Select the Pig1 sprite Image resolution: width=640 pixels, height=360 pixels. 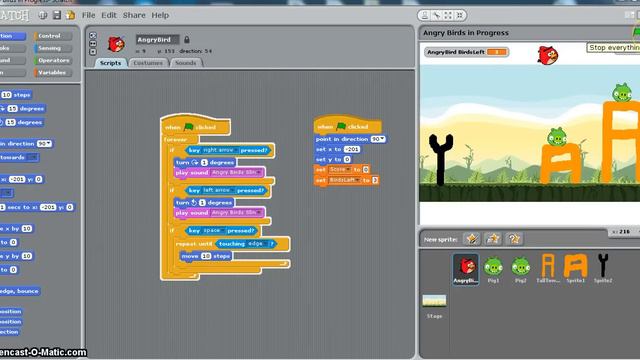click(493, 269)
